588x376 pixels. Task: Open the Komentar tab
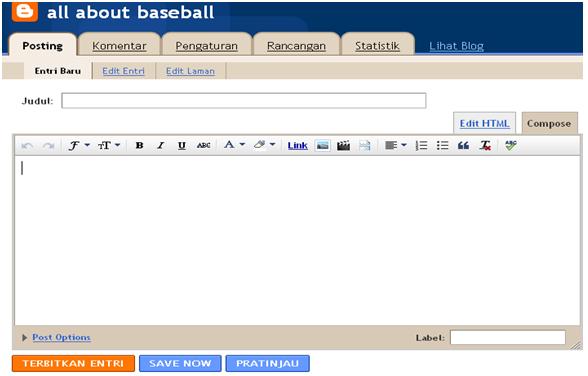119,46
